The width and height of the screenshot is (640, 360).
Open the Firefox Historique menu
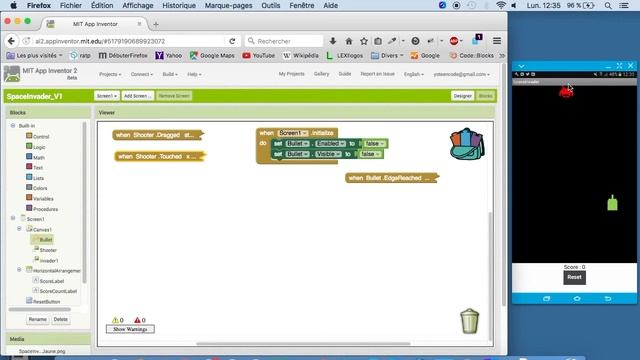pyautogui.click(x=179, y=5)
